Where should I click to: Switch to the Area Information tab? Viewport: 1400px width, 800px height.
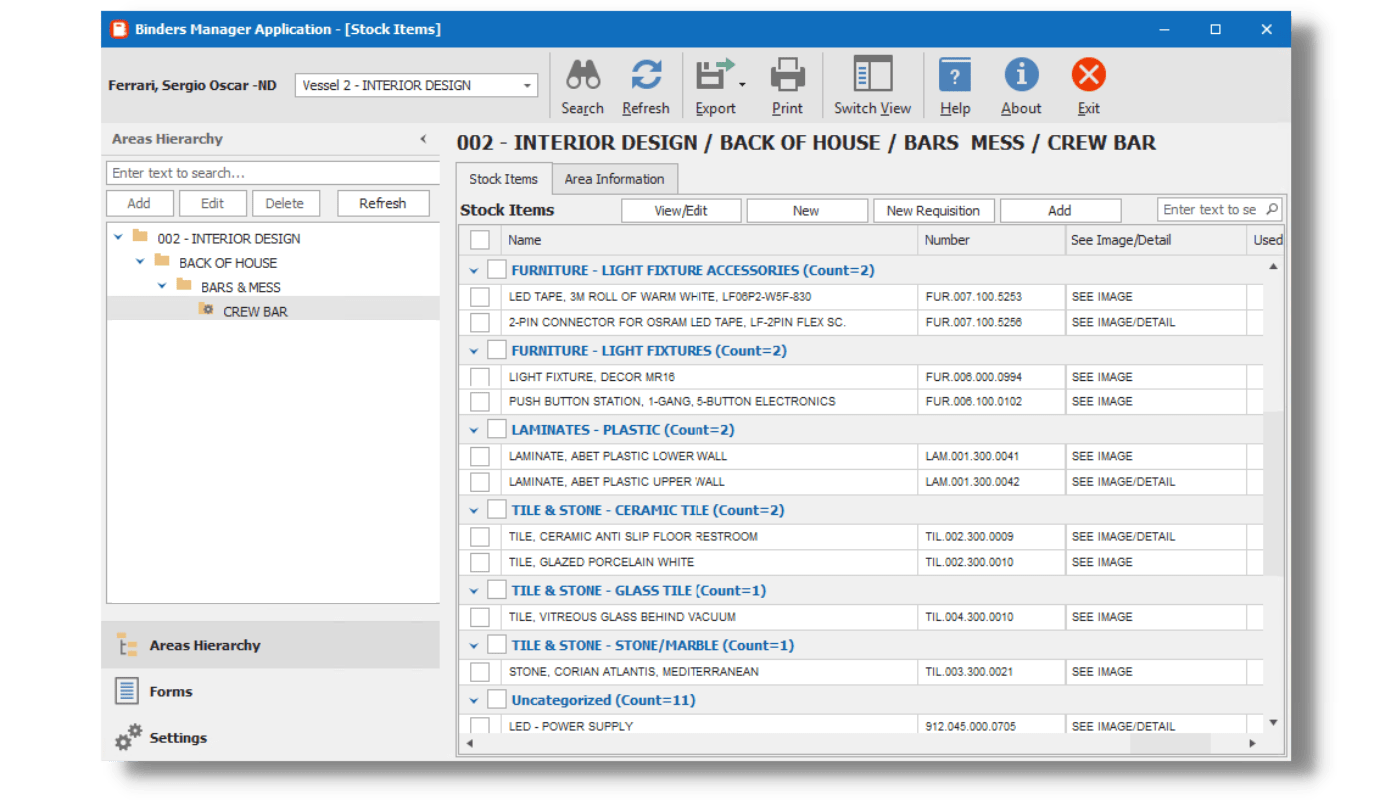615,179
